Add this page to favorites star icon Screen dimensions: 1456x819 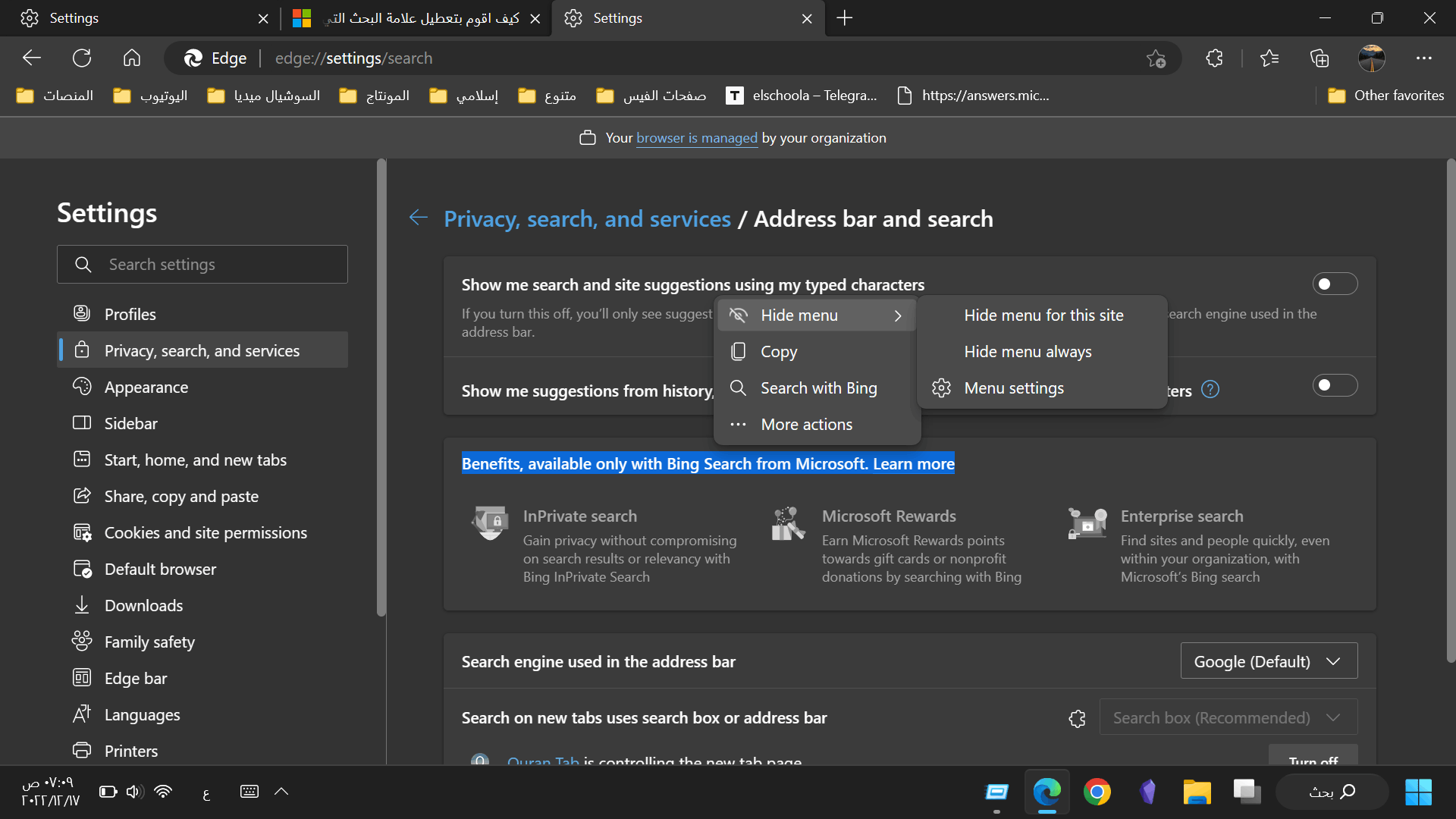(x=1156, y=58)
